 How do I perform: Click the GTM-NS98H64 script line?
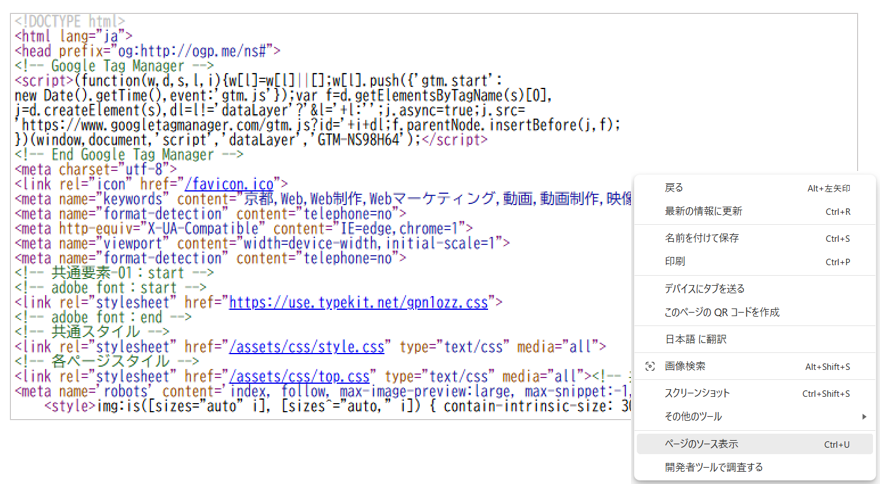click(251, 140)
